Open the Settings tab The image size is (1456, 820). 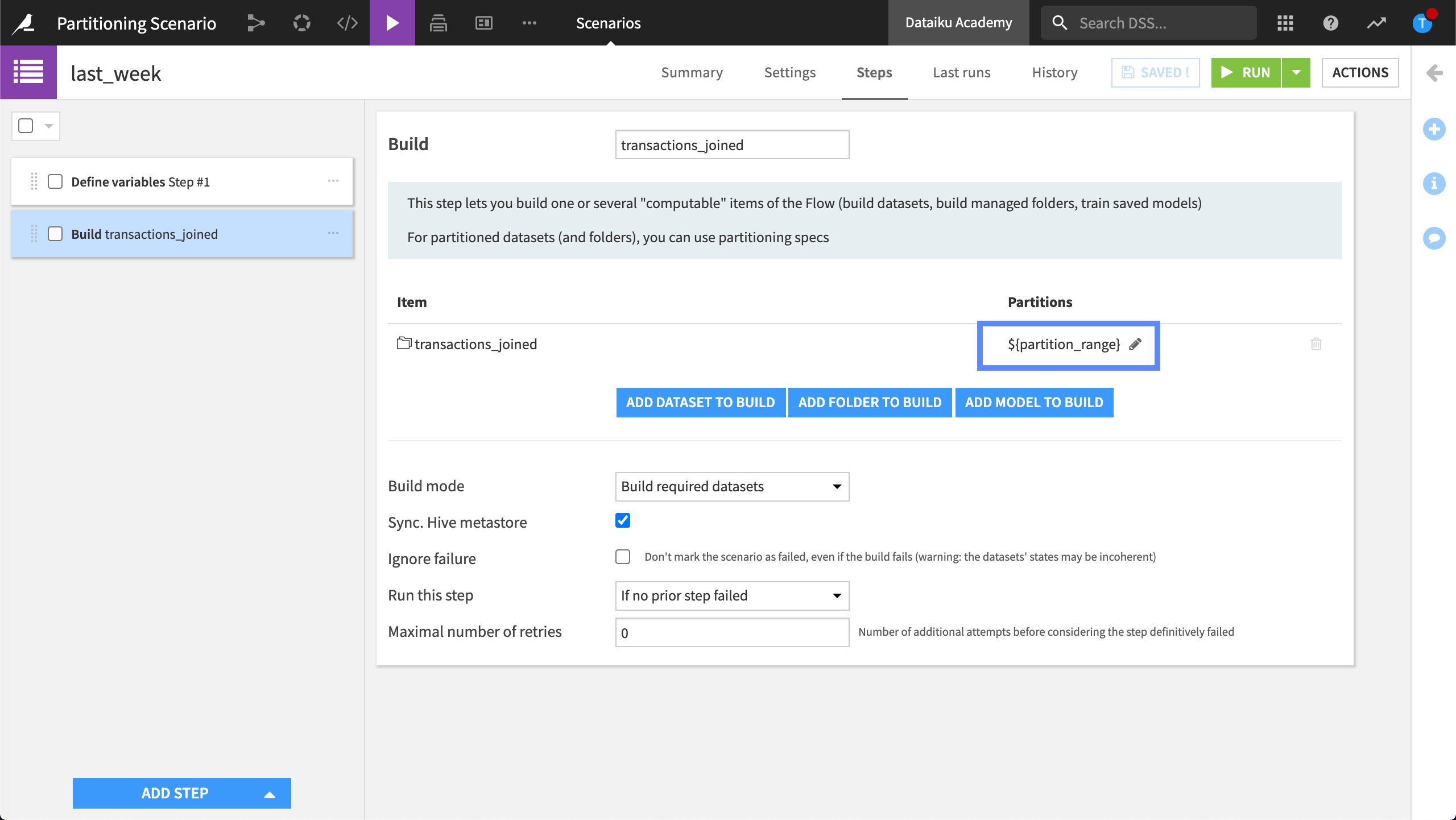pos(789,73)
